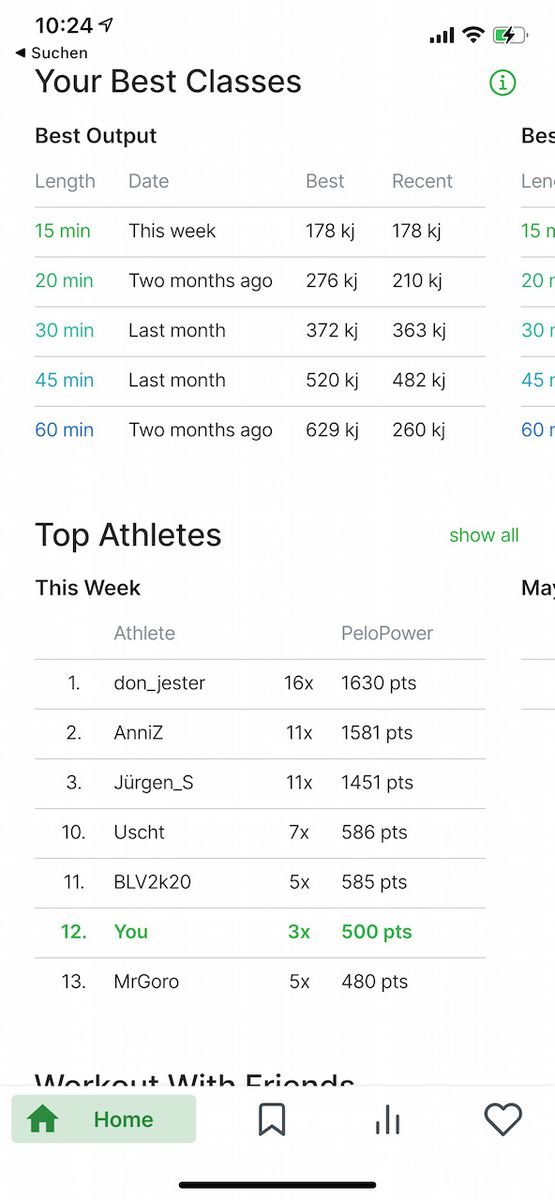Select the 15 min best output length
This screenshot has height=1200, width=555.
(63, 231)
